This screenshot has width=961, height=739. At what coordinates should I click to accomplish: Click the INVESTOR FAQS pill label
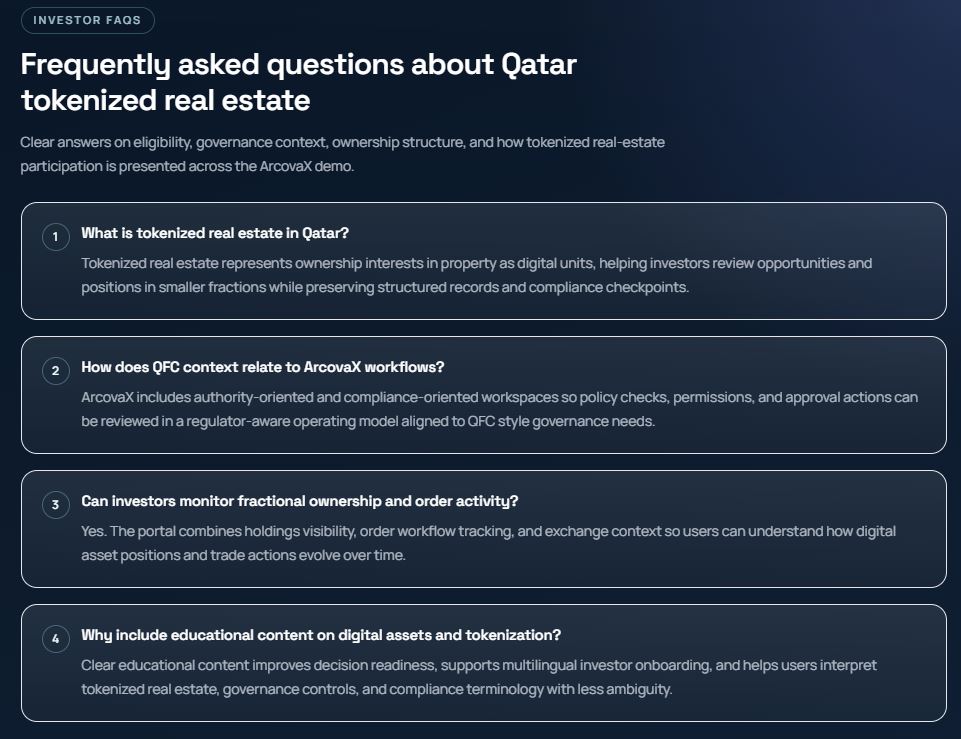[x=87, y=20]
